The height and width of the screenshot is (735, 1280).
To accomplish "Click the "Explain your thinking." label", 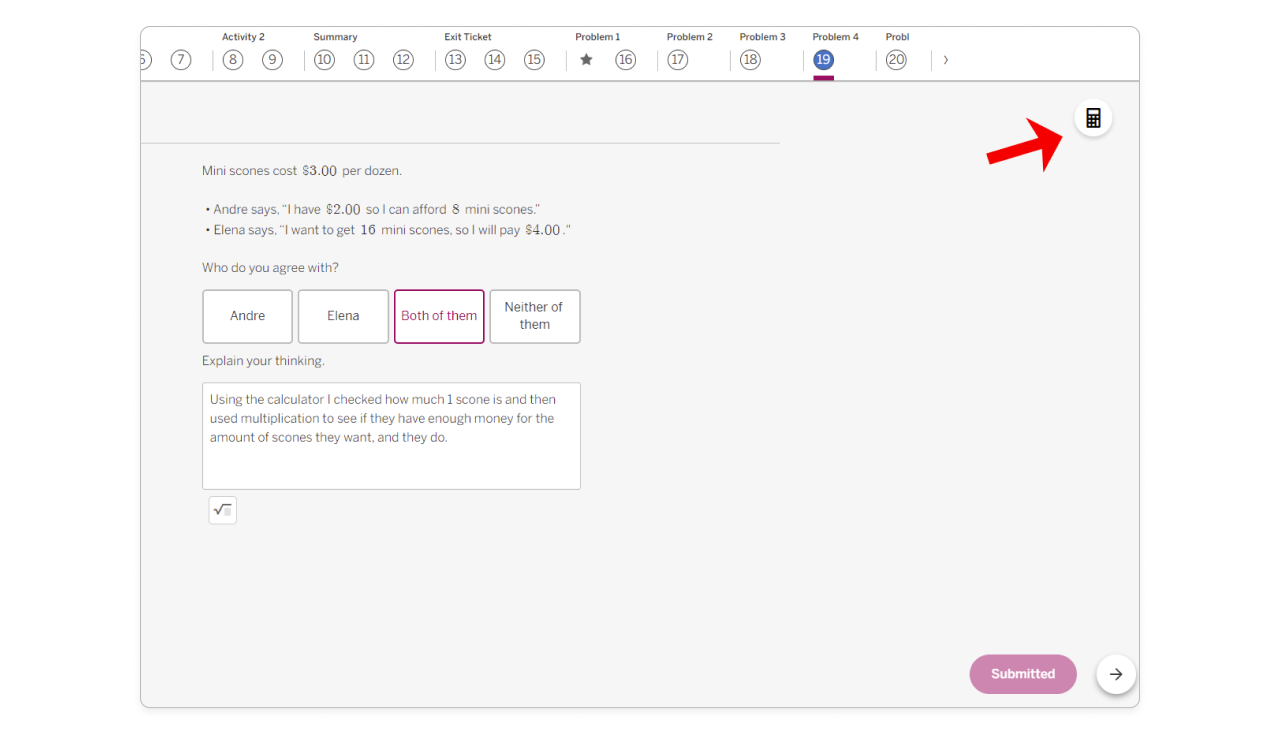I will click(263, 361).
